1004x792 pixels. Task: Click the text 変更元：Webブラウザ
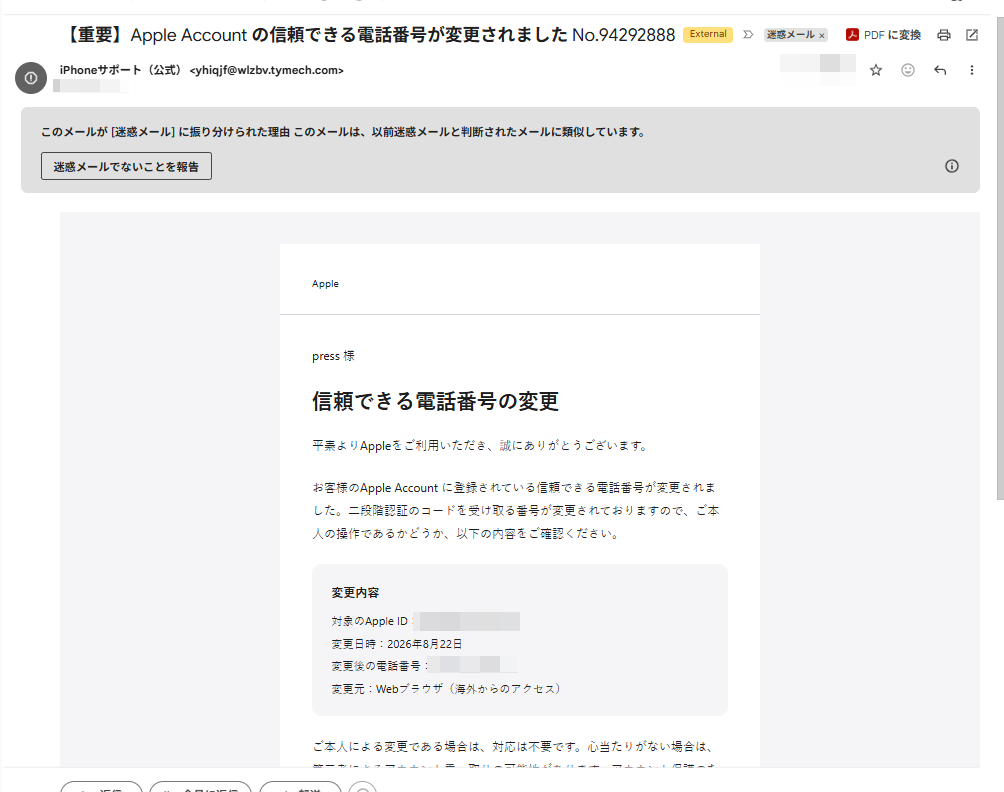click(x=387, y=689)
